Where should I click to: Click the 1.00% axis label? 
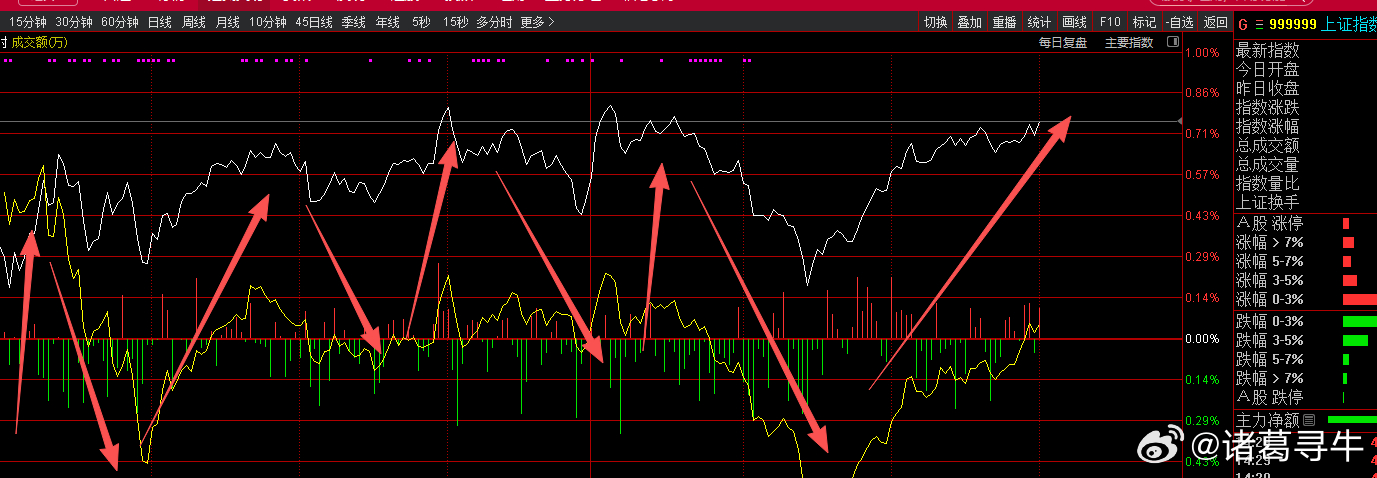pyautogui.click(x=1202, y=52)
